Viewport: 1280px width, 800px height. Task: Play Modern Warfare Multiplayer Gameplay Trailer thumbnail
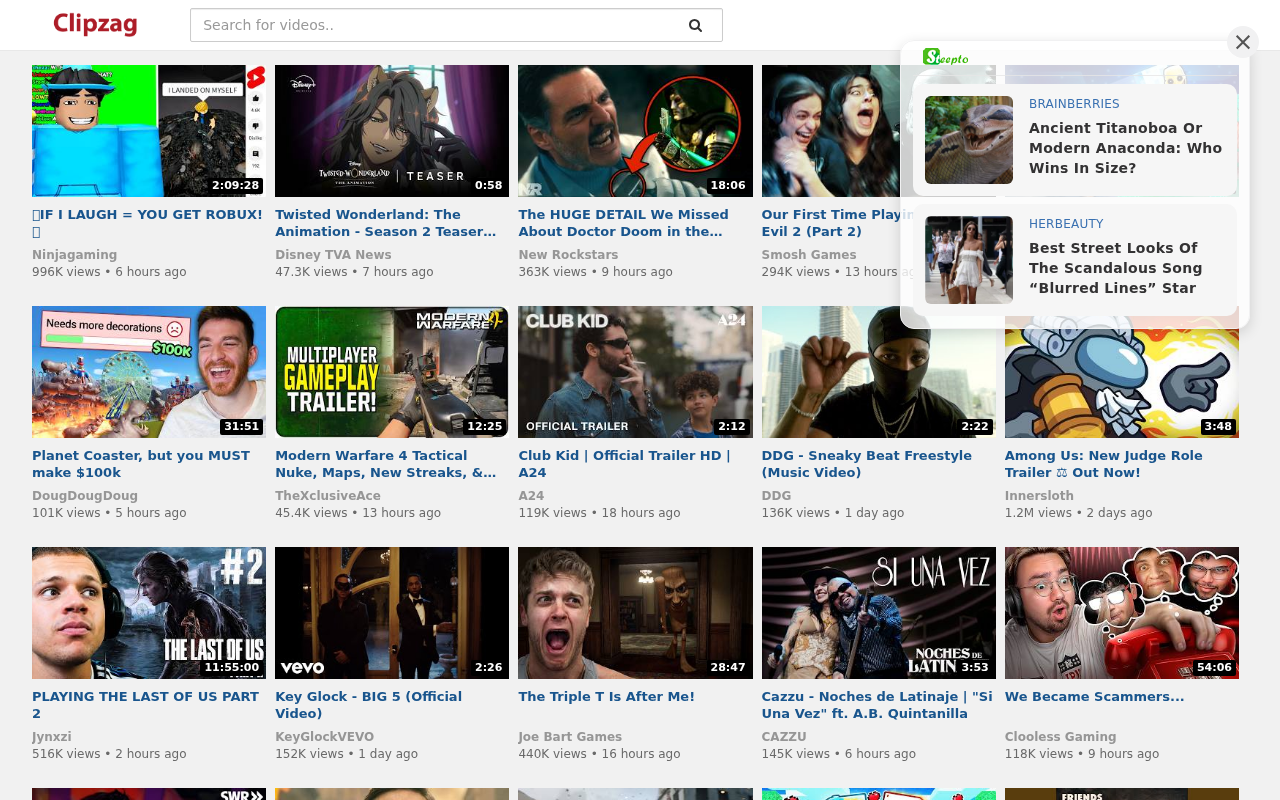(x=392, y=372)
